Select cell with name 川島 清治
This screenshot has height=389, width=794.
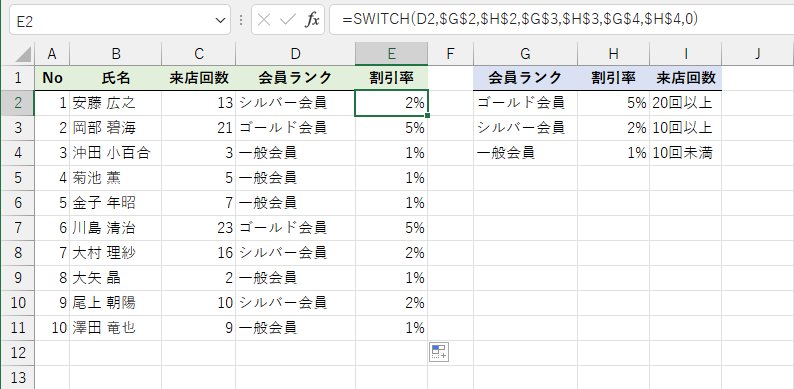(x=116, y=228)
